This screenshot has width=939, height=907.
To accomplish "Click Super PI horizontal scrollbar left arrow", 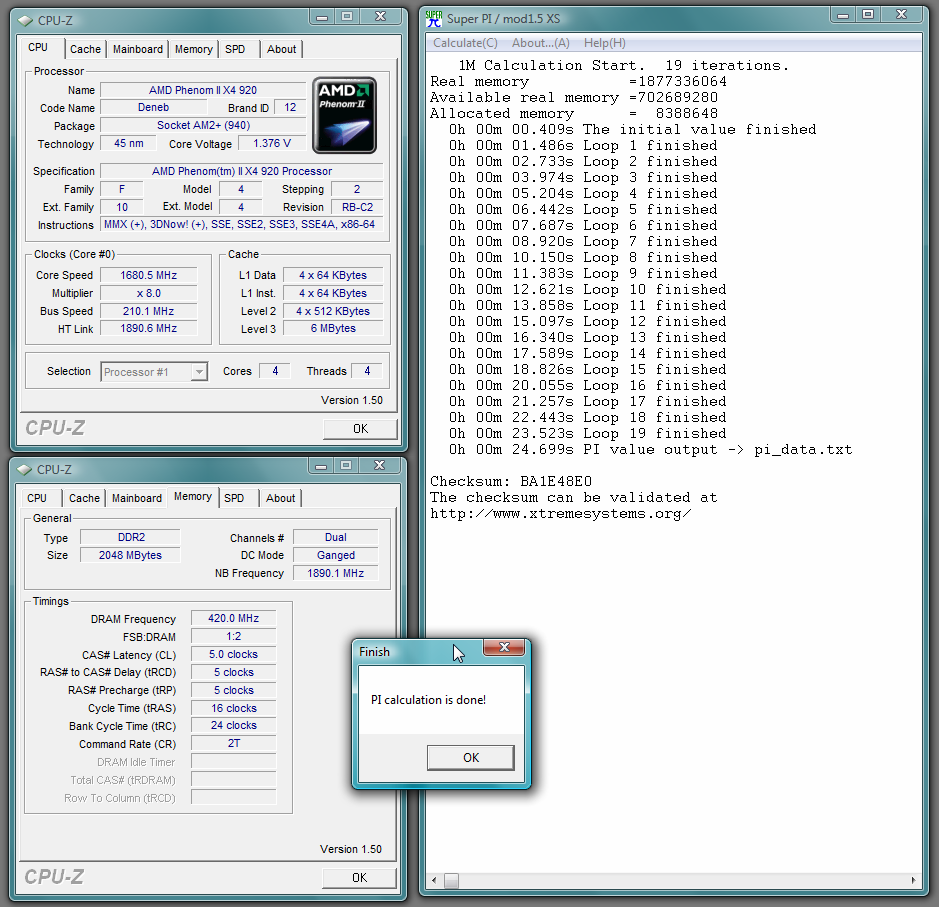I will (x=434, y=880).
